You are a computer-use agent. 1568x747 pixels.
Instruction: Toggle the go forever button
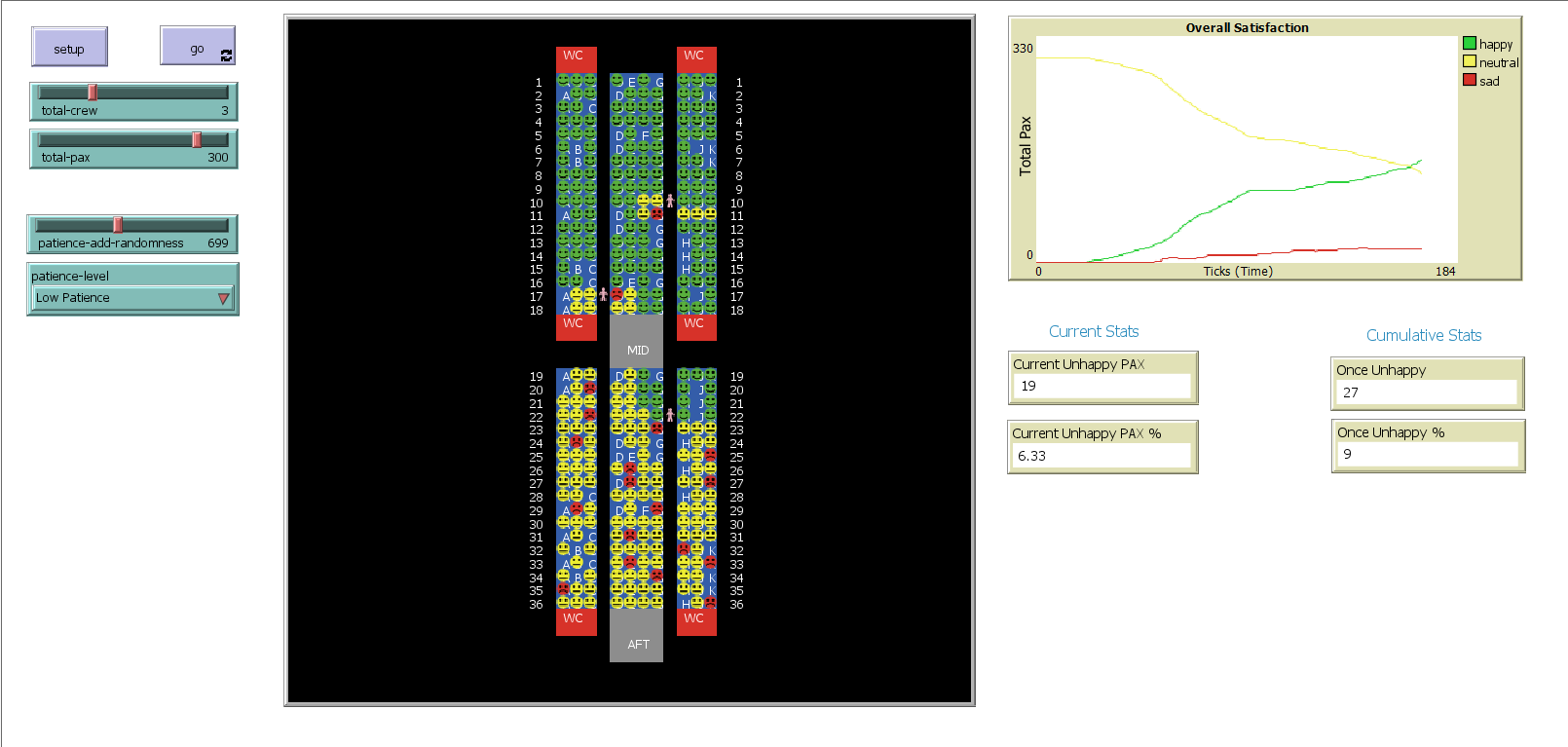pyautogui.click(x=198, y=47)
